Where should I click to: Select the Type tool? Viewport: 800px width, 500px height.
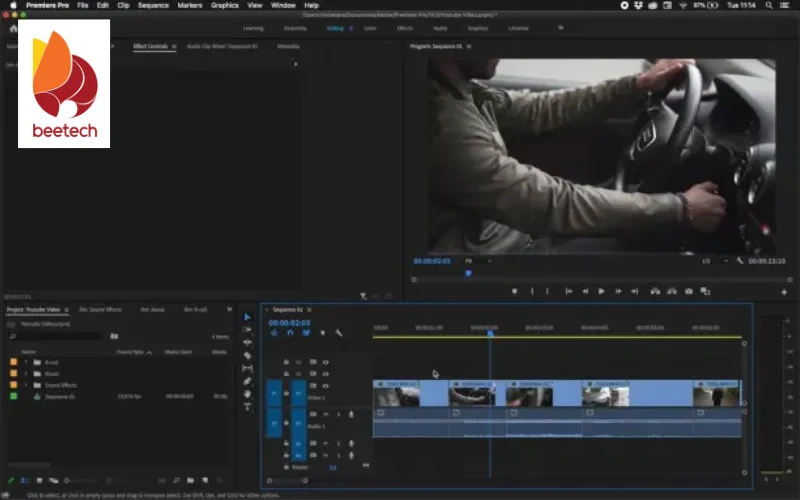[x=248, y=407]
